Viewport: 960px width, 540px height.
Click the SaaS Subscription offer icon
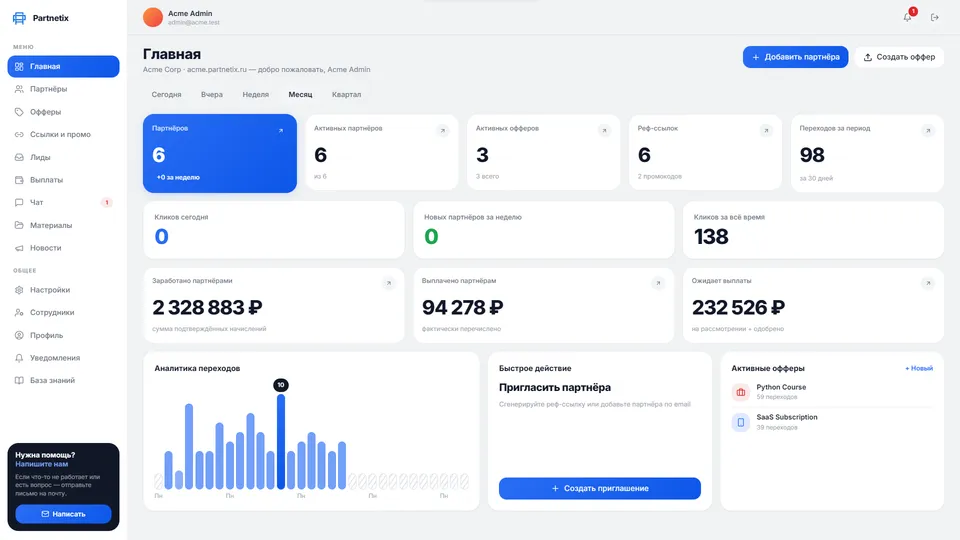click(741, 422)
